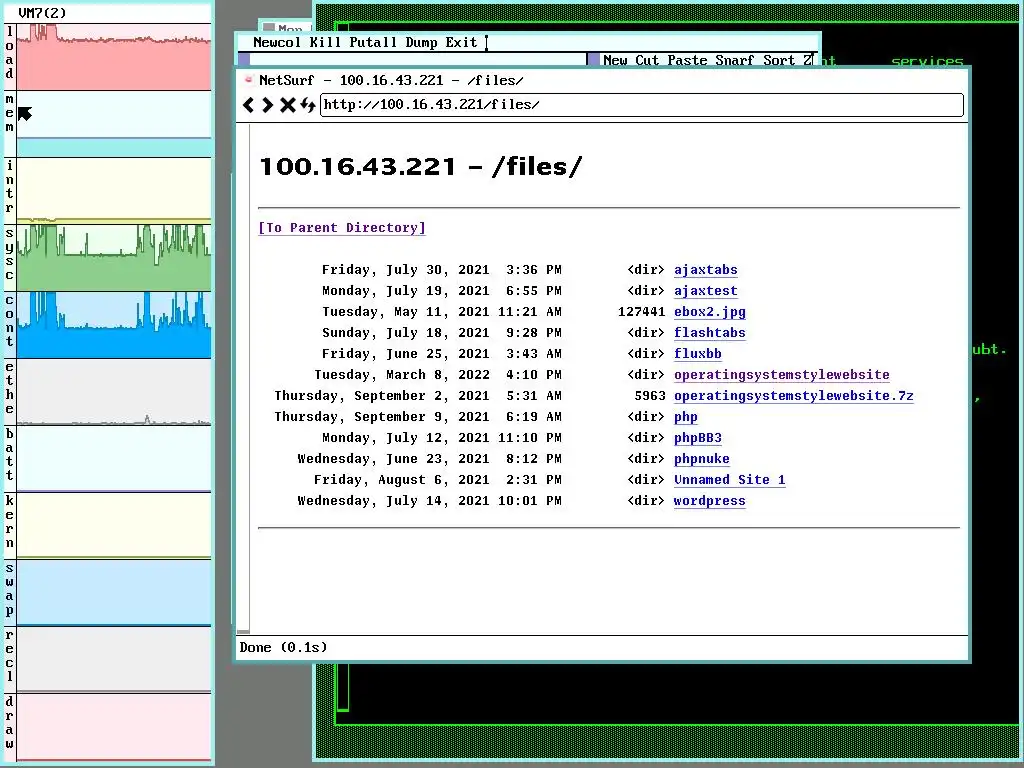Click Cut in the acme column tag
This screenshot has width=1024, height=768.
tap(647, 60)
